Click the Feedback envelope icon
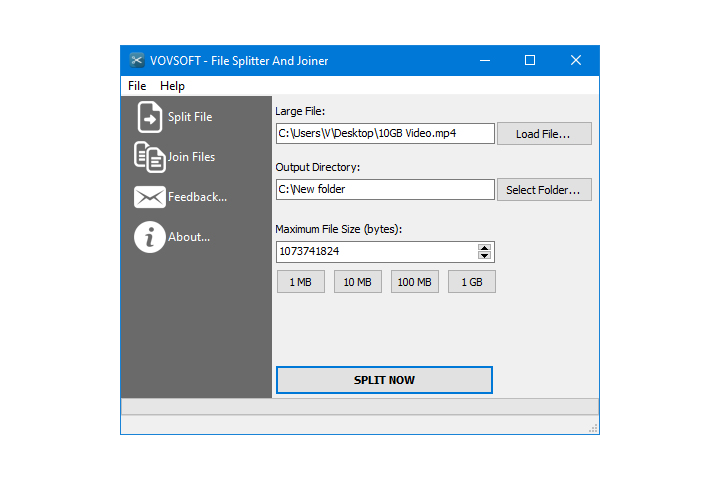 149,197
